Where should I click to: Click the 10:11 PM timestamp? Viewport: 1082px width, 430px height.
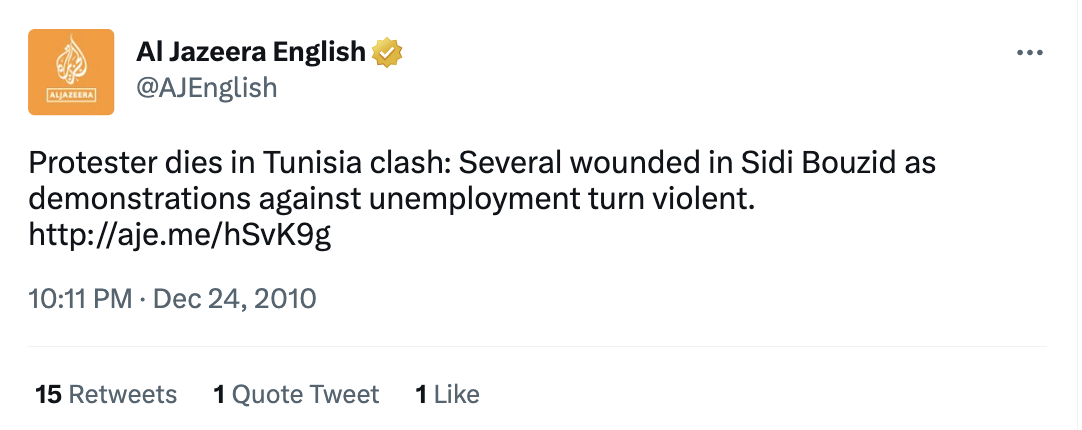pos(82,298)
